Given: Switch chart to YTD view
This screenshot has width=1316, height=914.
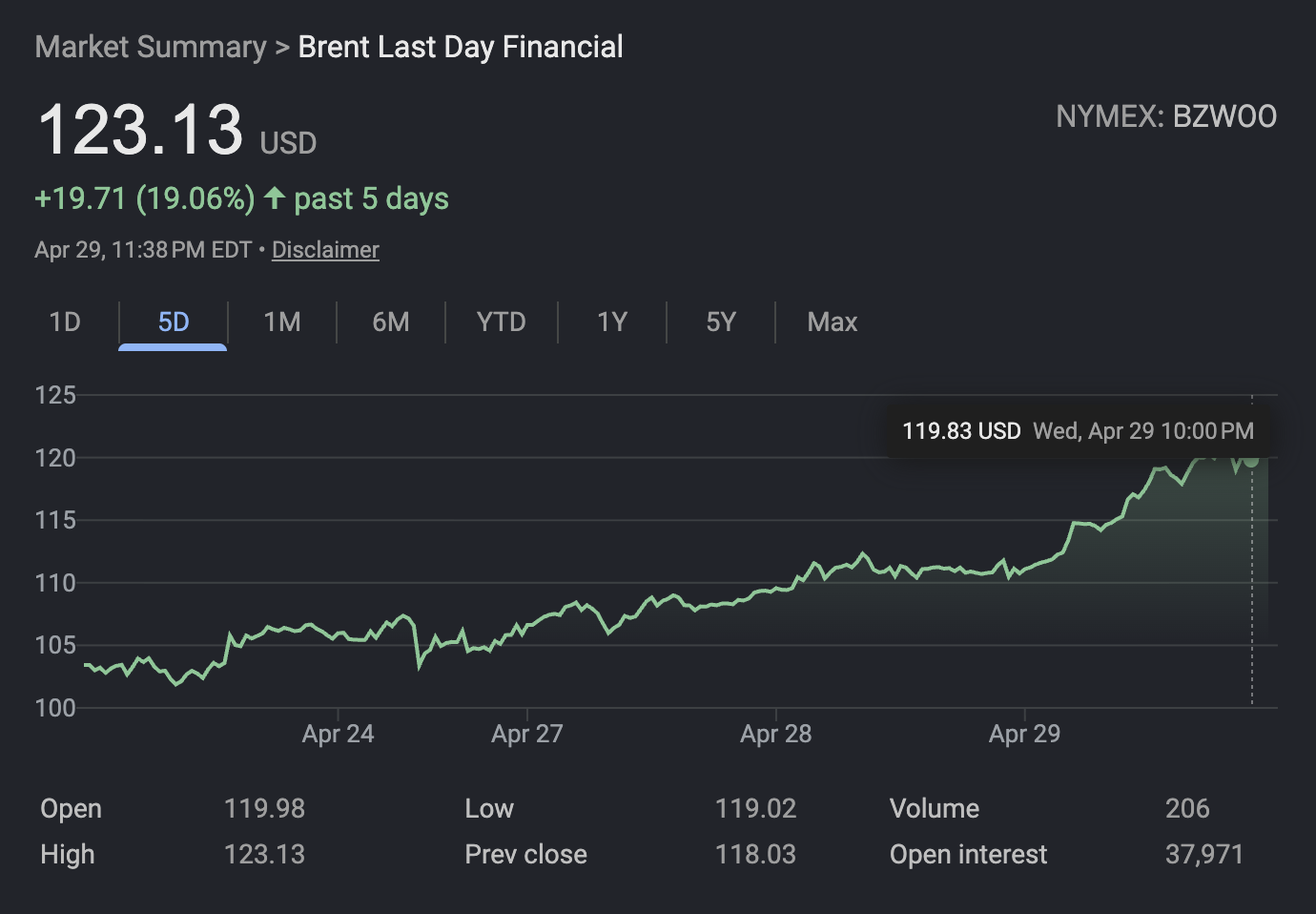Looking at the screenshot, I should point(501,322).
